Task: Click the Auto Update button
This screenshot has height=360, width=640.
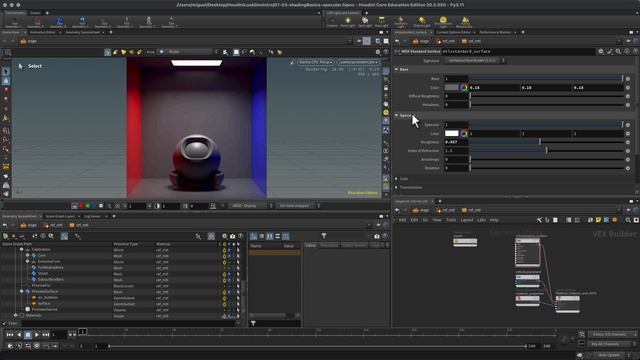Action: point(609,355)
